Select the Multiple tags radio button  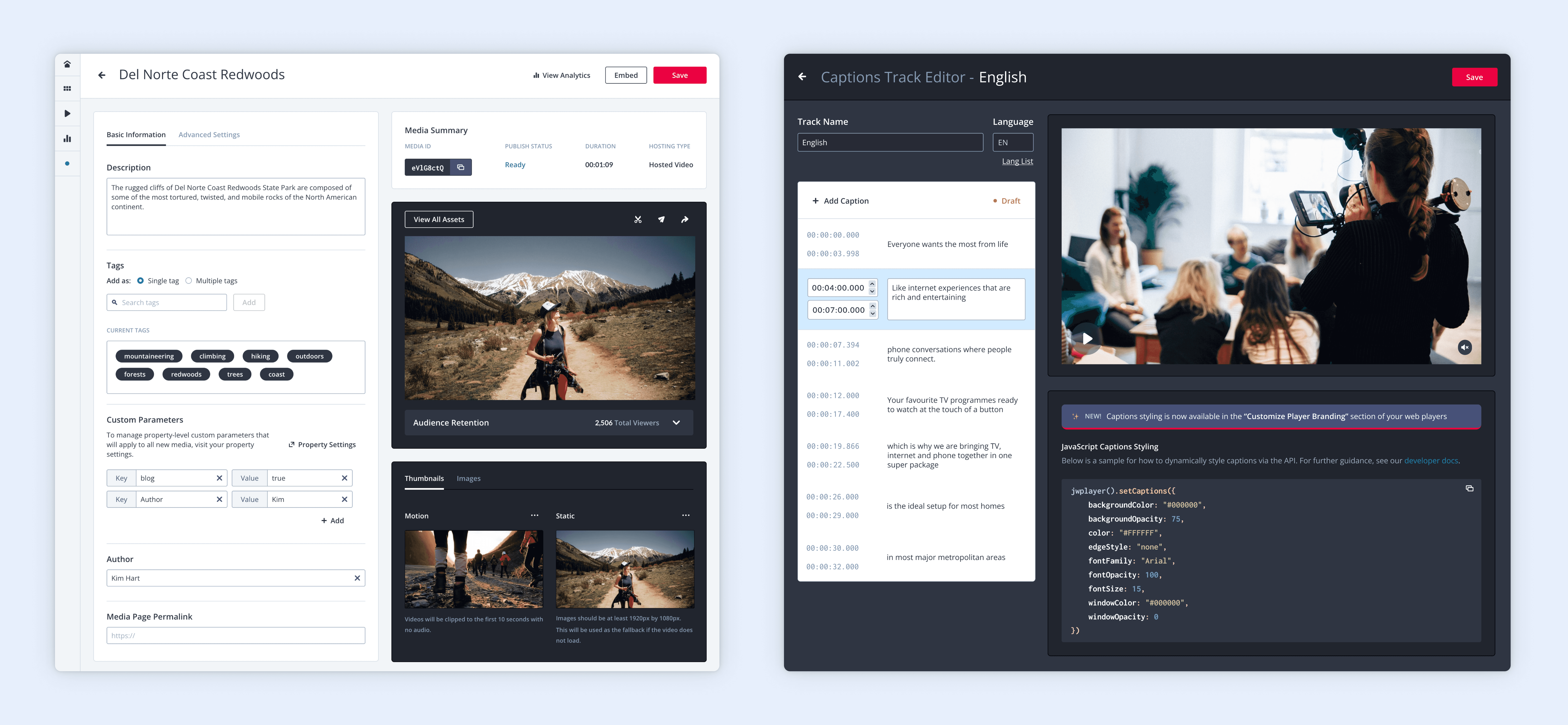pyautogui.click(x=189, y=280)
